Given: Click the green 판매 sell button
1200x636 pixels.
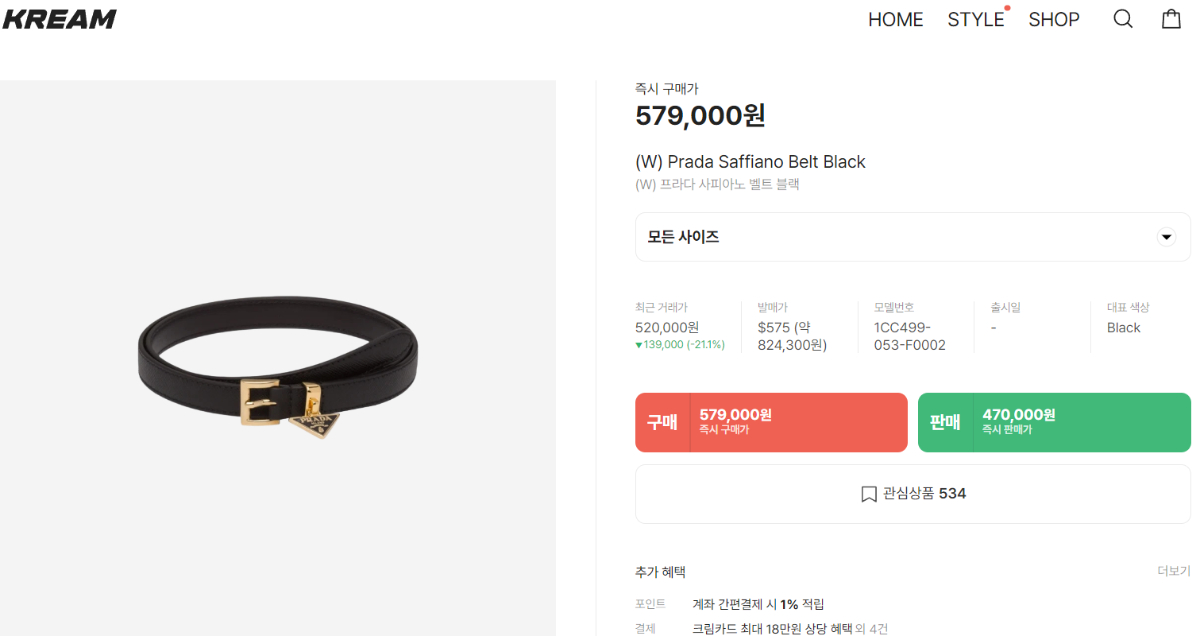Looking at the screenshot, I should point(1054,422).
